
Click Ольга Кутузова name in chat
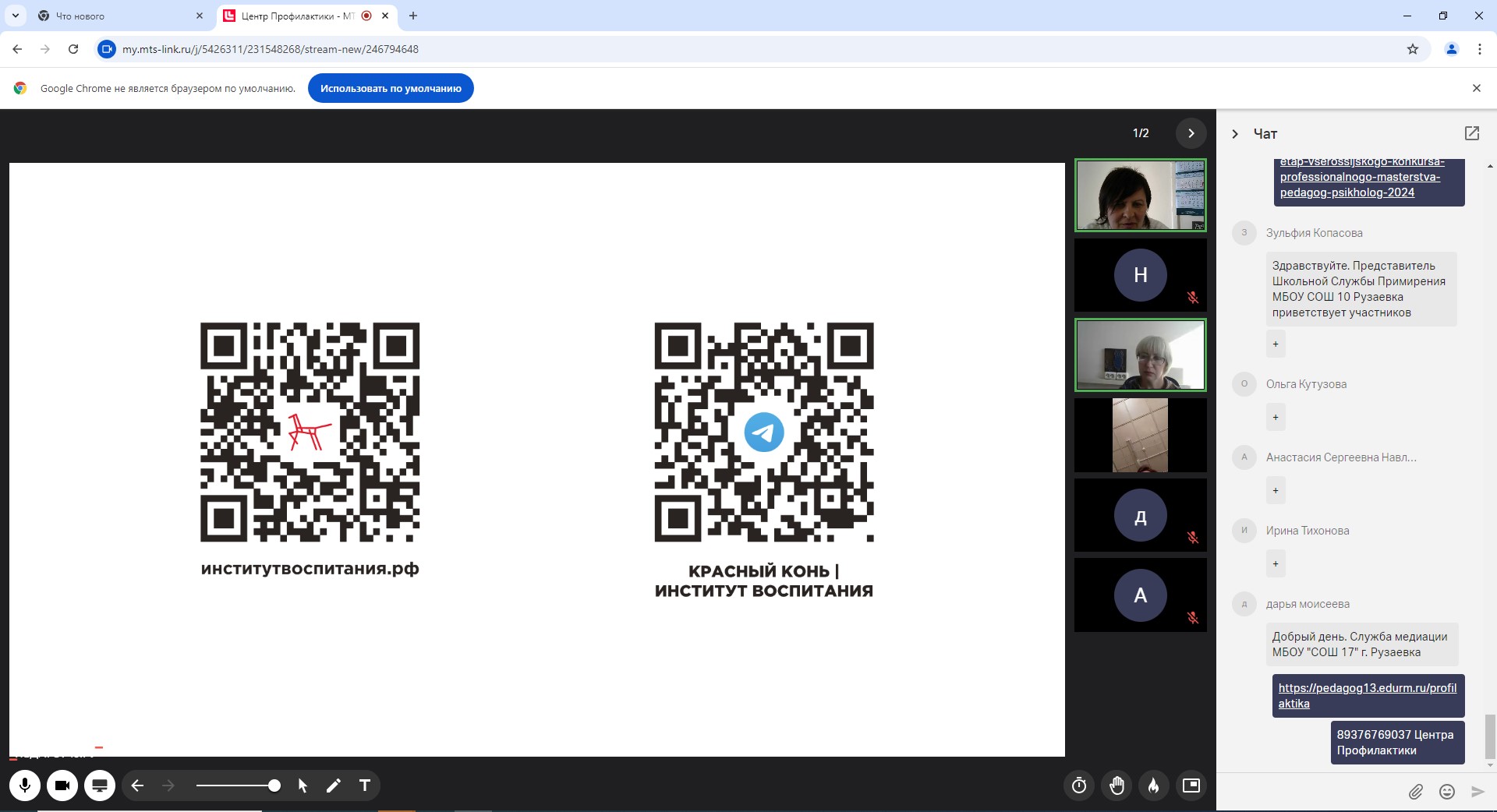pyautogui.click(x=1306, y=384)
